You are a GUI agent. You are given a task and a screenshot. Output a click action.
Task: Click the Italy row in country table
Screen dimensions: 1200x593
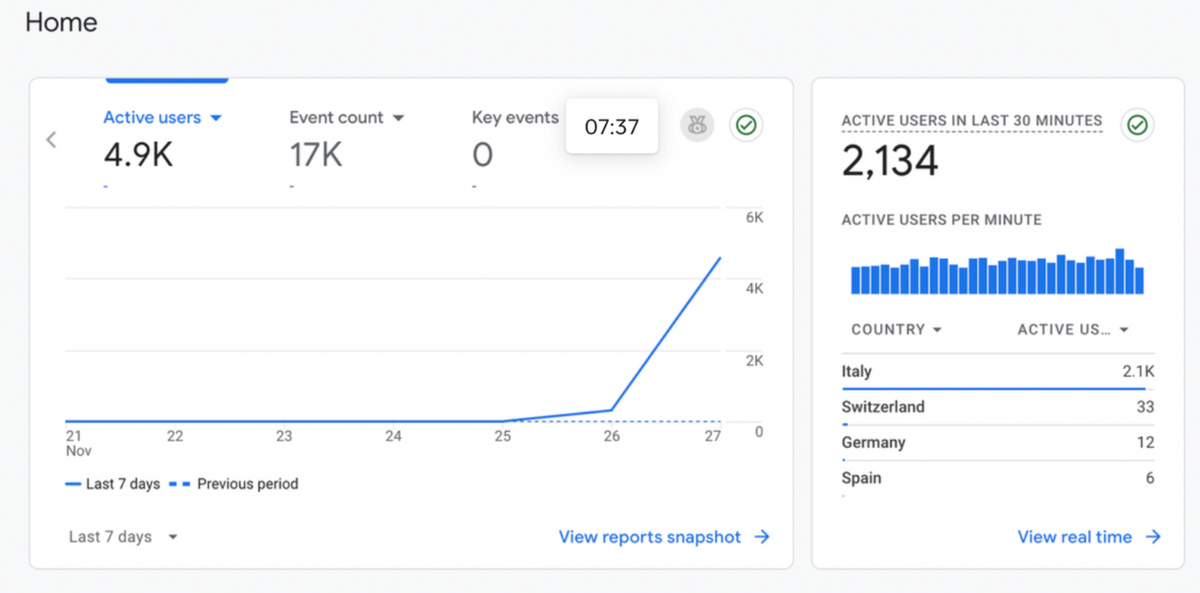(x=998, y=372)
